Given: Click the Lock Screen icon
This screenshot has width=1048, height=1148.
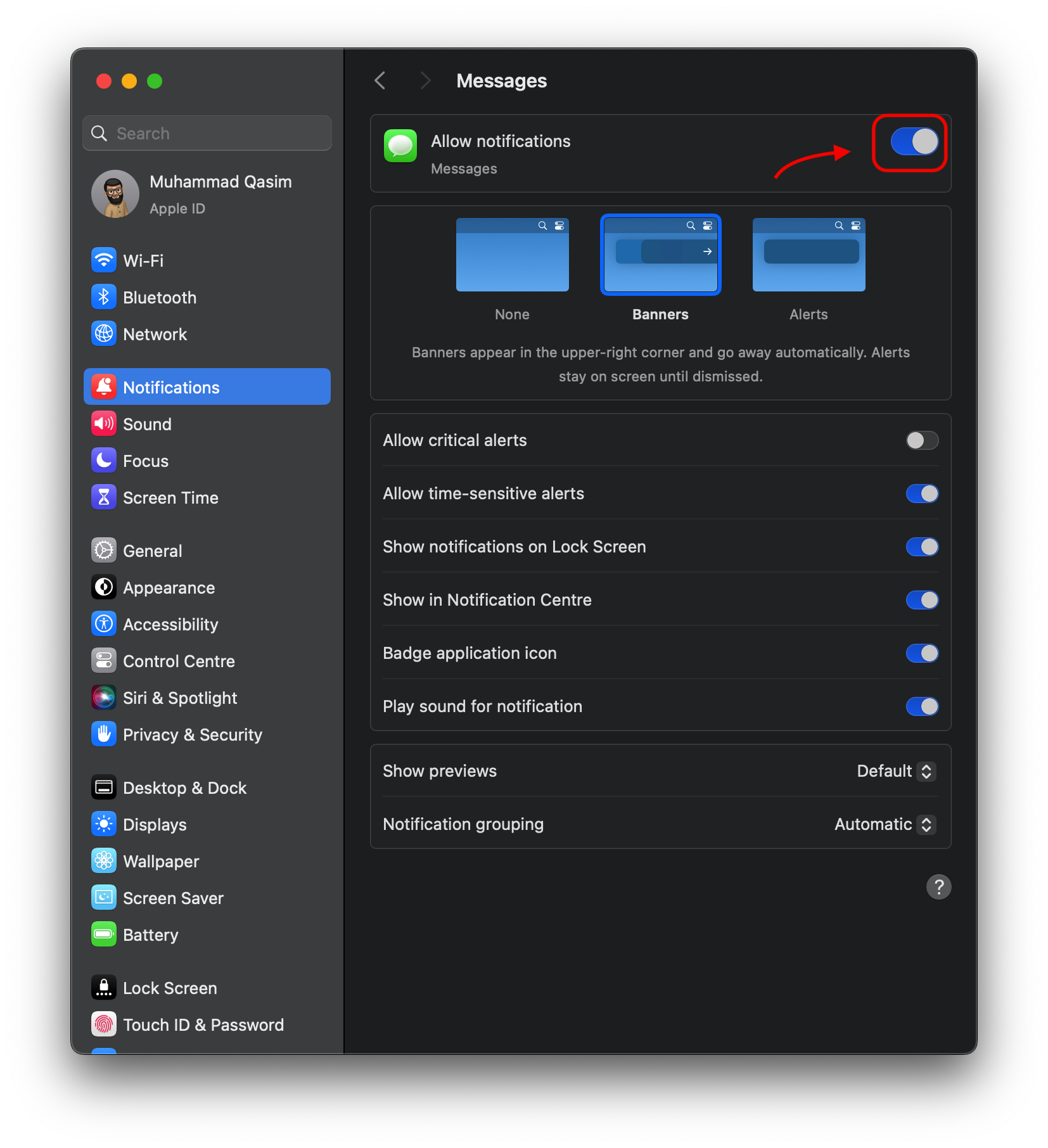Looking at the screenshot, I should (x=104, y=988).
